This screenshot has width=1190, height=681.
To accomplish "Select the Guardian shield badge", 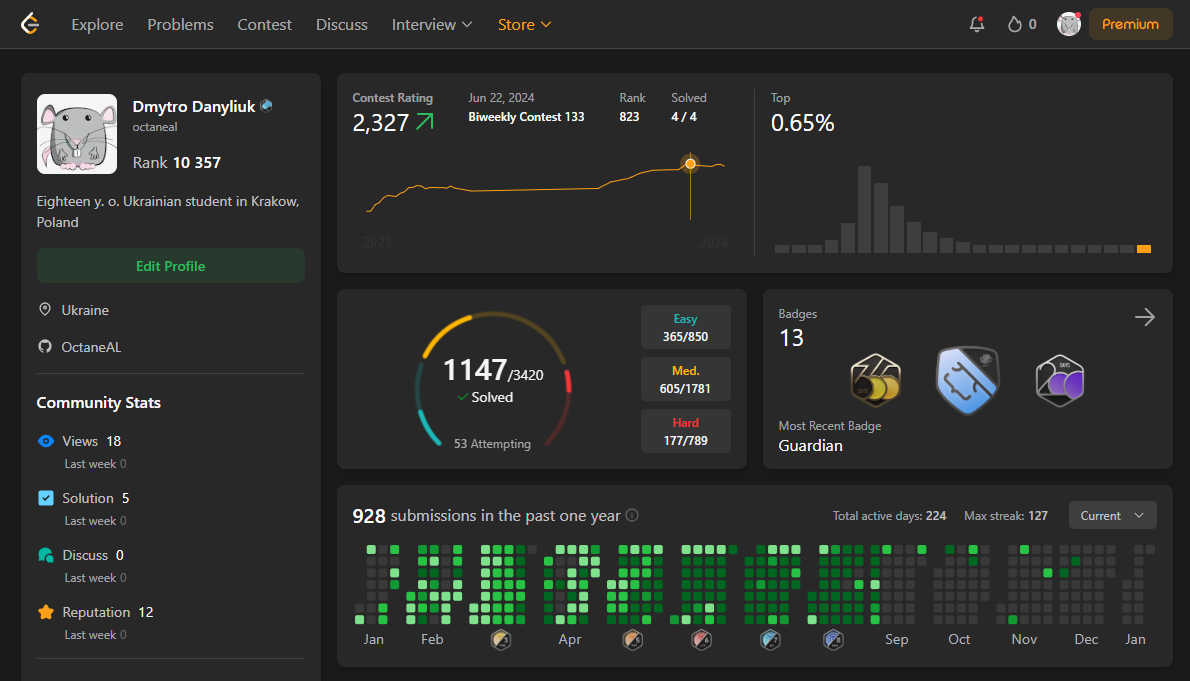I will tap(968, 380).
